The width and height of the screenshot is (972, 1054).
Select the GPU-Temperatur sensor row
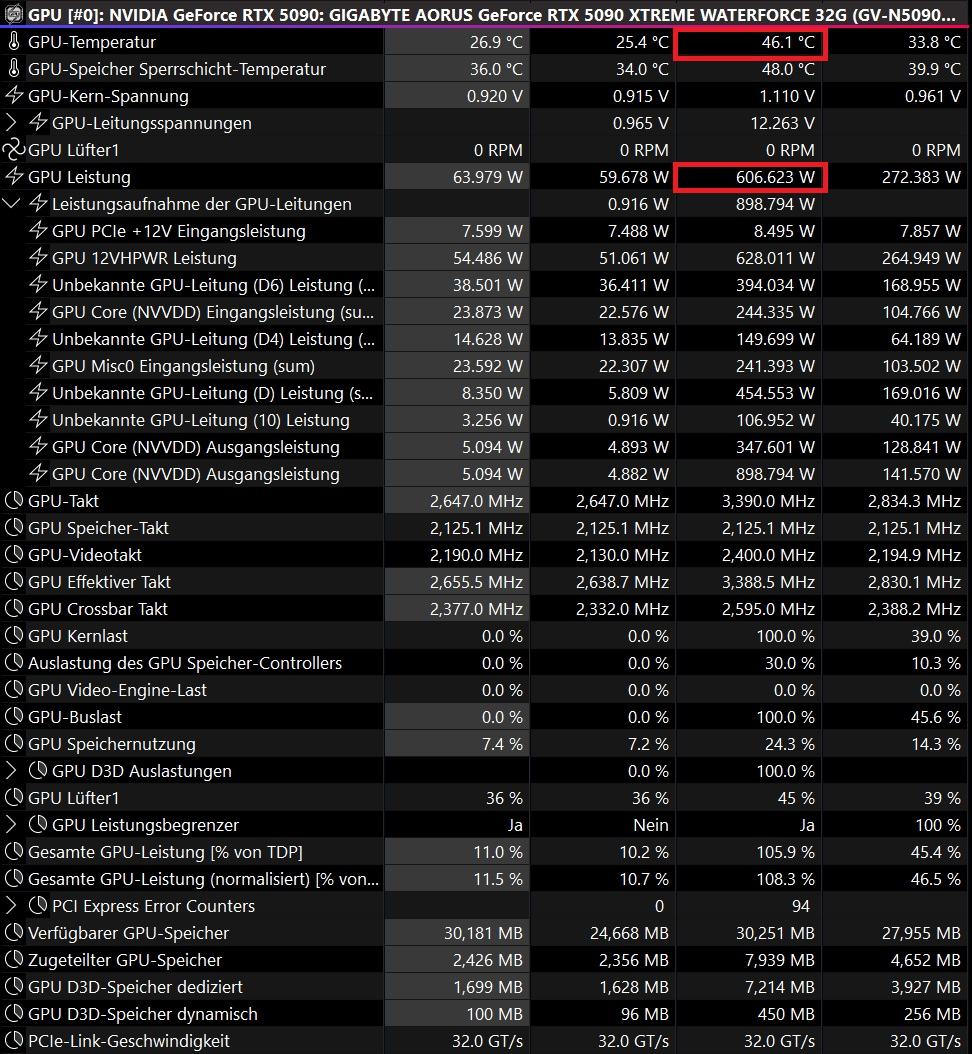click(x=486, y=42)
